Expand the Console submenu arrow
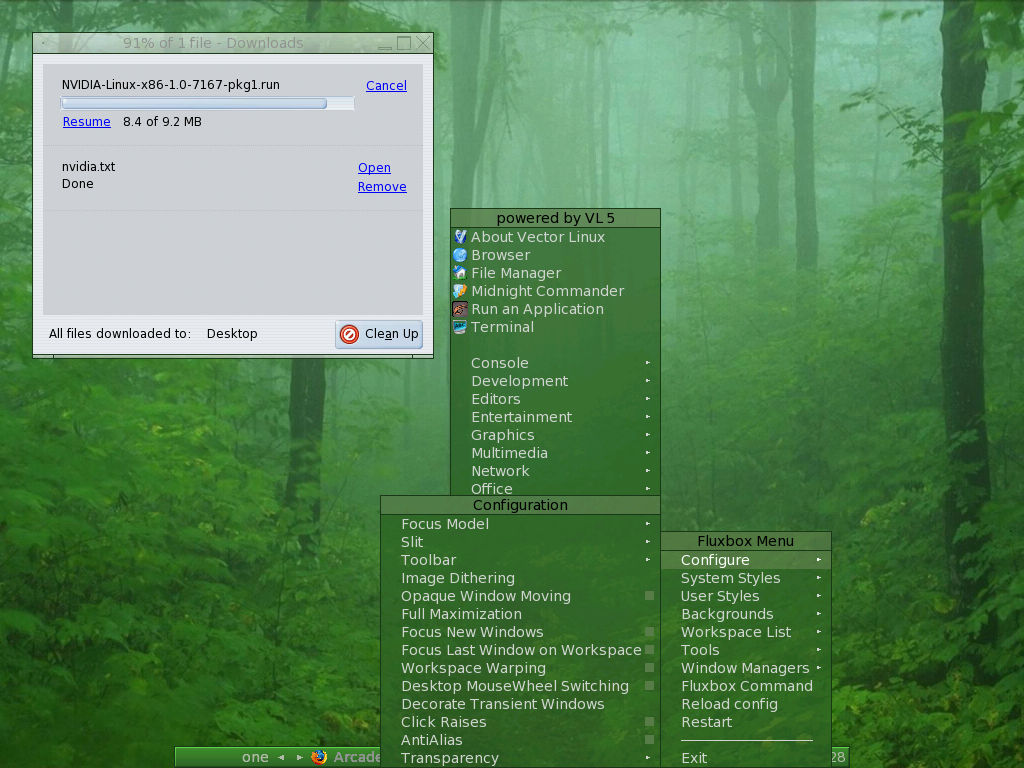1024x768 pixels. pos(648,362)
